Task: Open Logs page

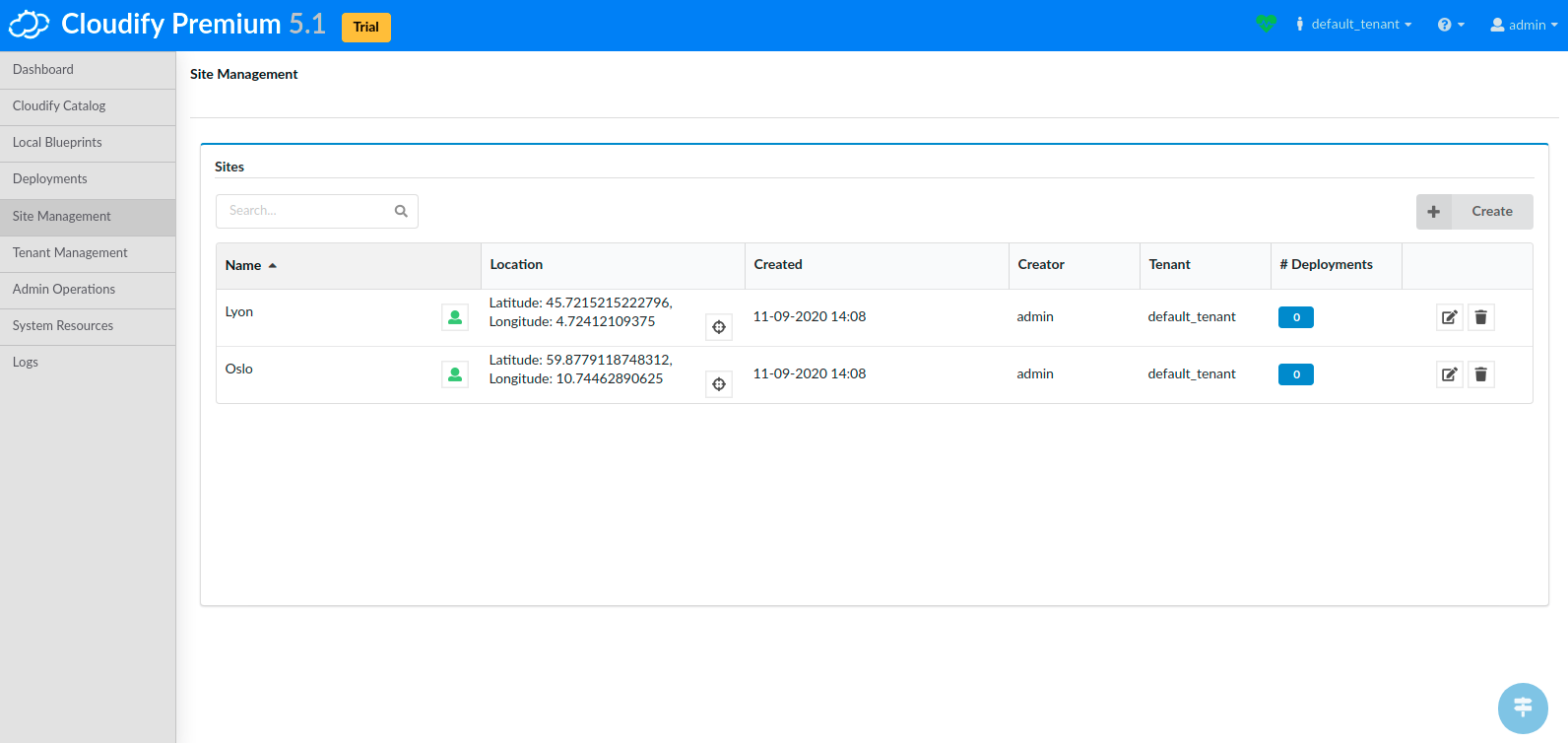Action: click(88, 363)
